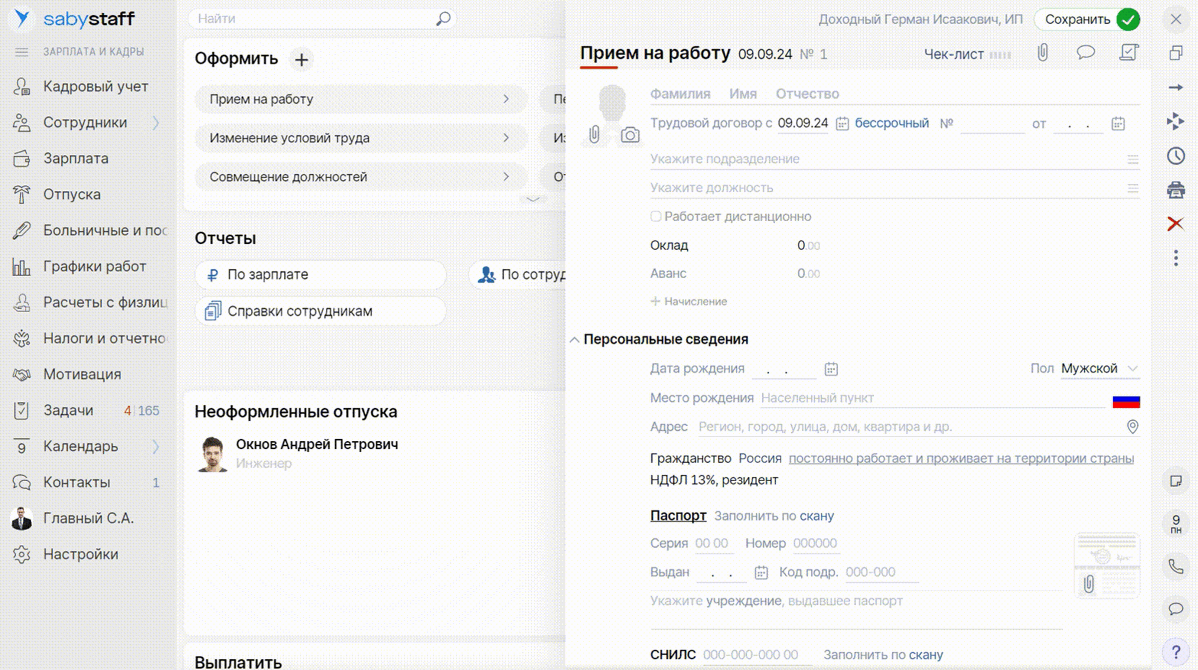
Task: Open the comments speech bubble icon
Action: [1085, 53]
